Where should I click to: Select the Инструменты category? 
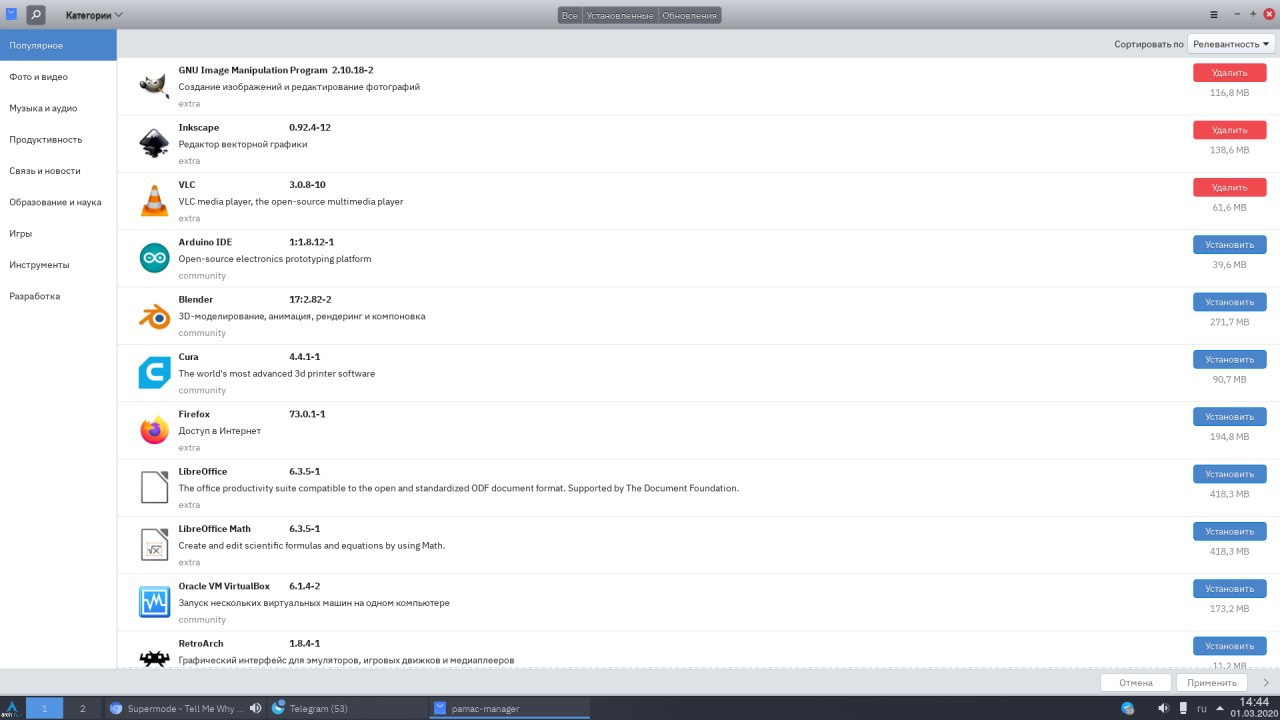coord(58,265)
